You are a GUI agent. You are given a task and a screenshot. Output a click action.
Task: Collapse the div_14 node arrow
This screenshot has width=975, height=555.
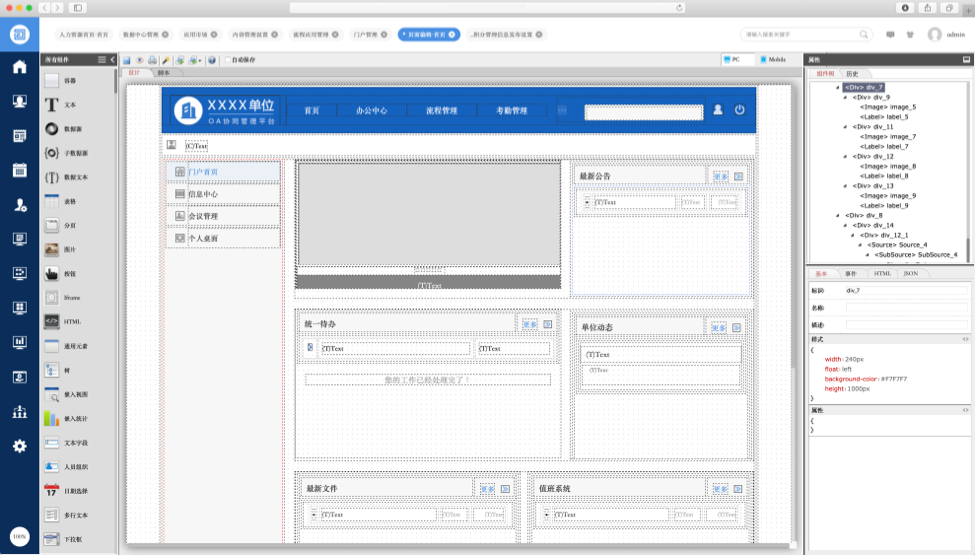[x=846, y=225]
